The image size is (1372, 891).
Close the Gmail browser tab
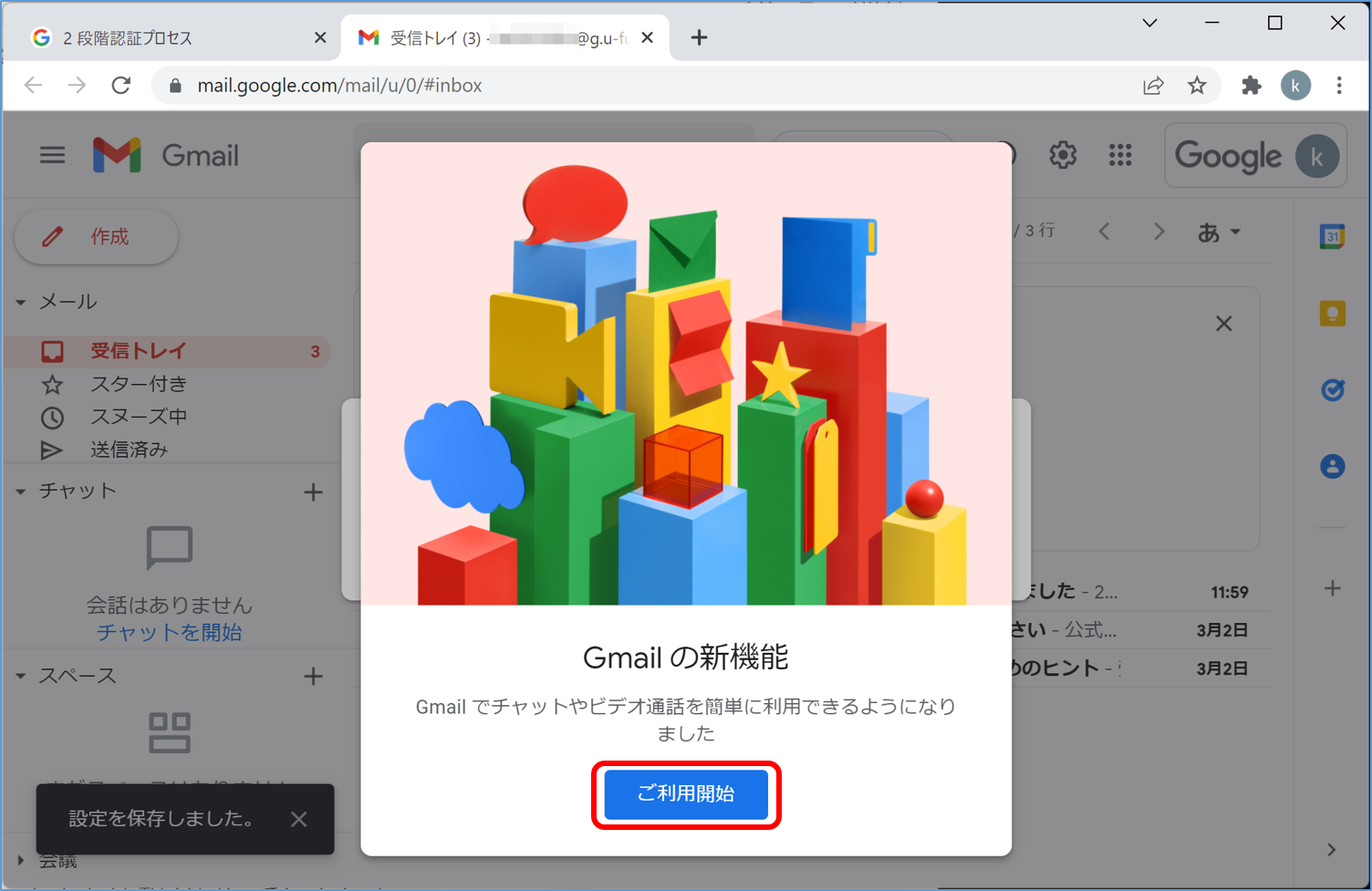pos(647,37)
